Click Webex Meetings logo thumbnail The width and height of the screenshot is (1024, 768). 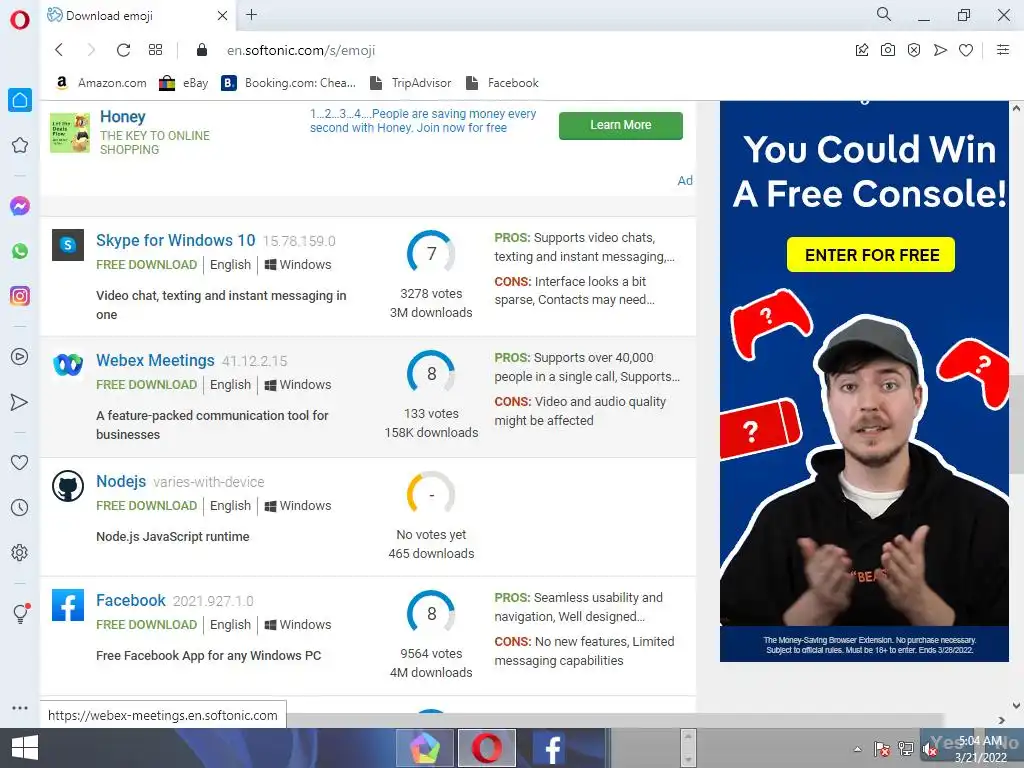click(x=68, y=364)
